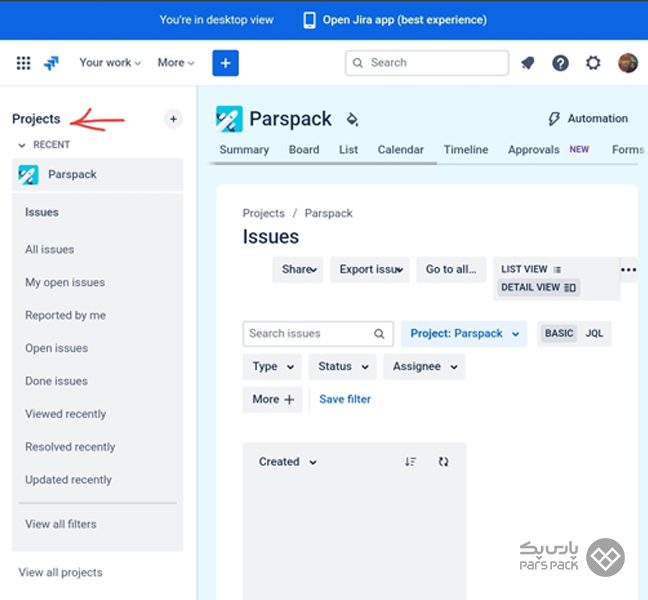This screenshot has width=648, height=600.
Task: Click the sort order icon
Action: click(410, 462)
